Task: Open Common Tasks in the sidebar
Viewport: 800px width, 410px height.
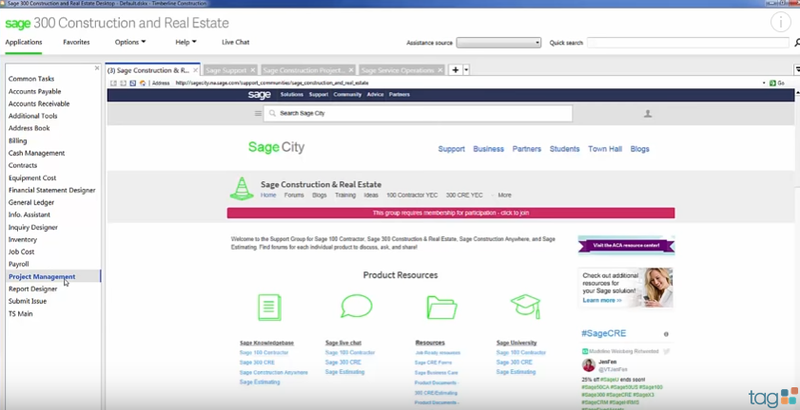Action: [31, 79]
